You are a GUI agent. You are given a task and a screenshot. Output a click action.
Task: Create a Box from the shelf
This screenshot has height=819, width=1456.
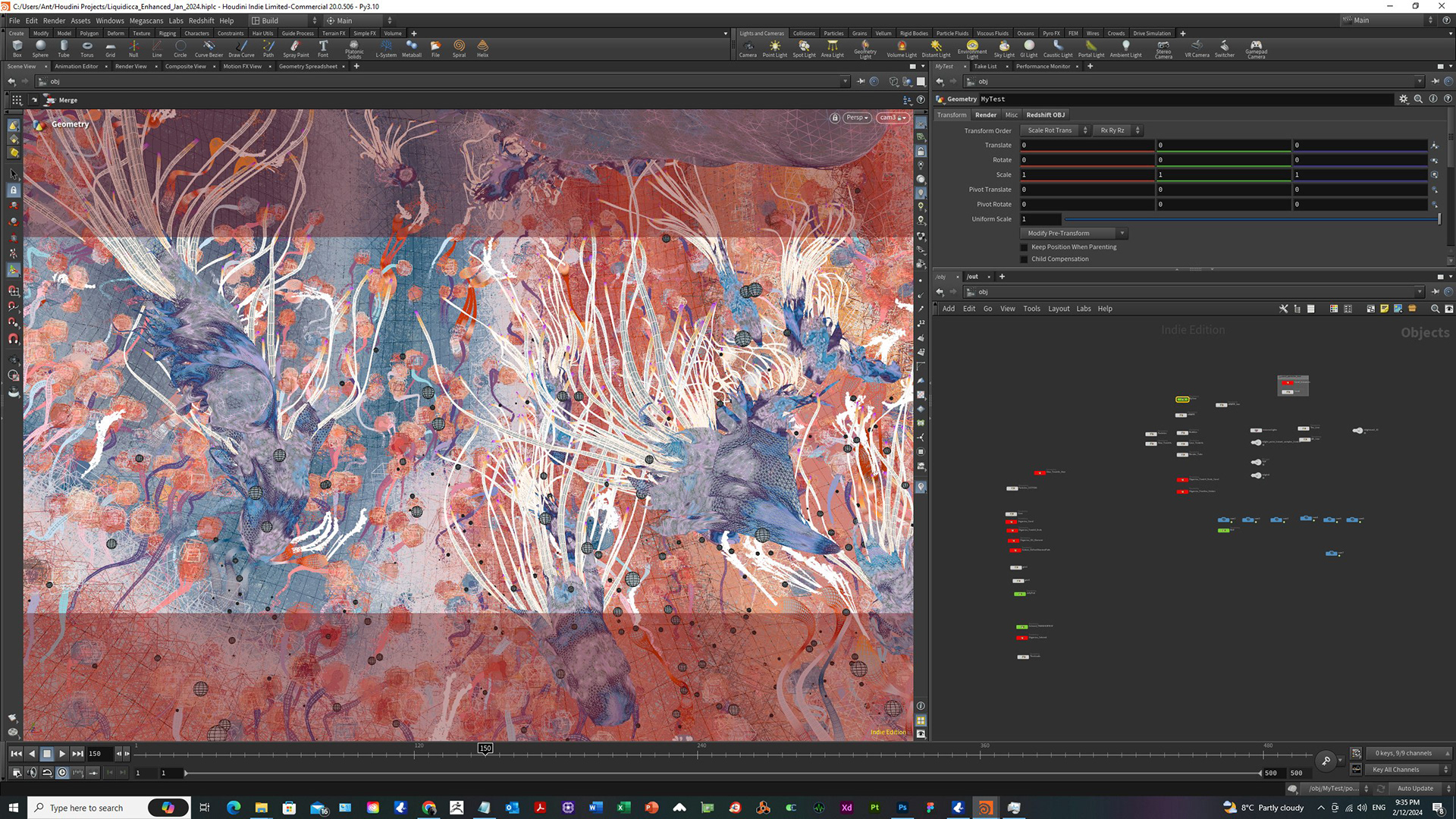pos(17,49)
